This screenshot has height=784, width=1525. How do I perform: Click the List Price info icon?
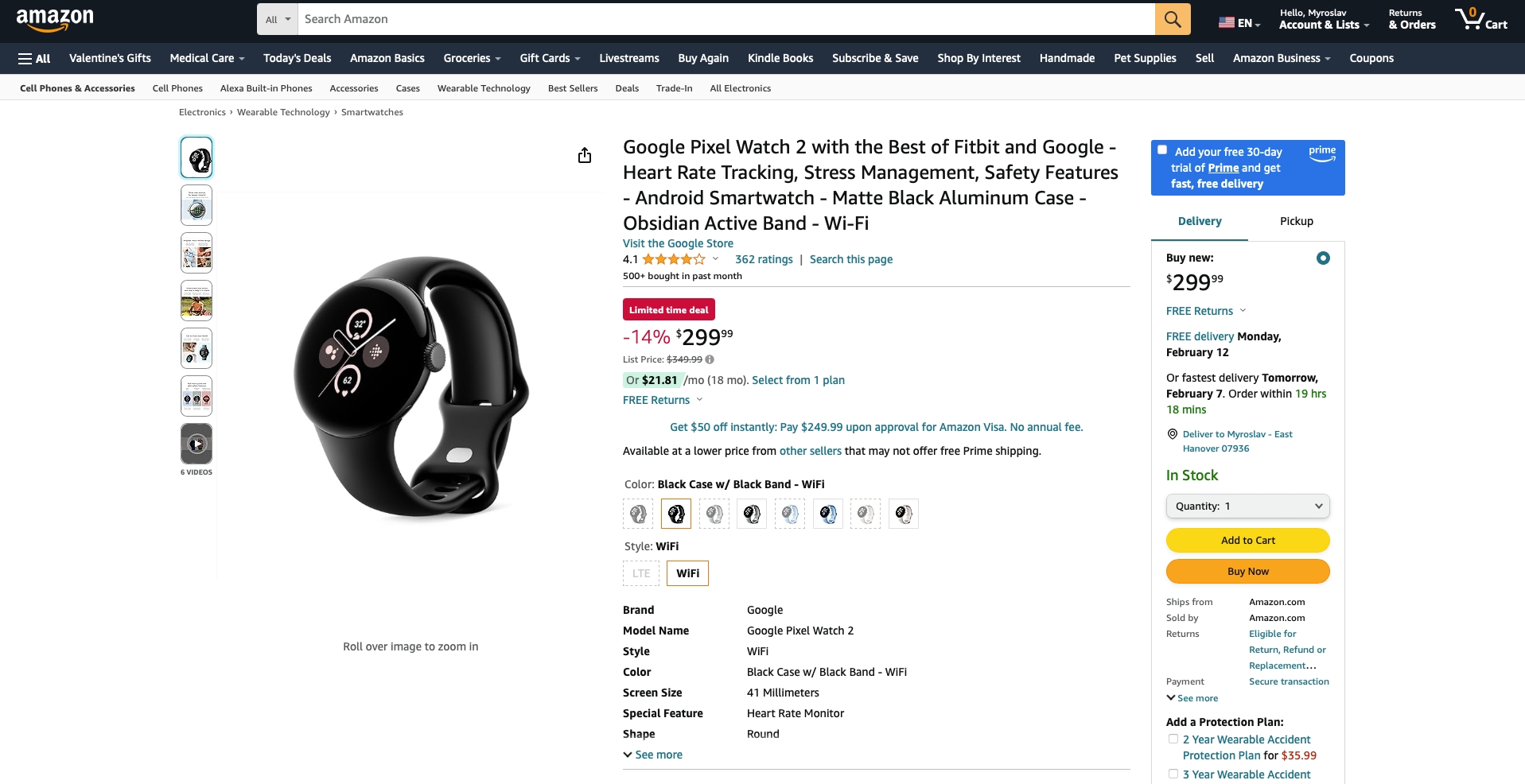coord(710,359)
